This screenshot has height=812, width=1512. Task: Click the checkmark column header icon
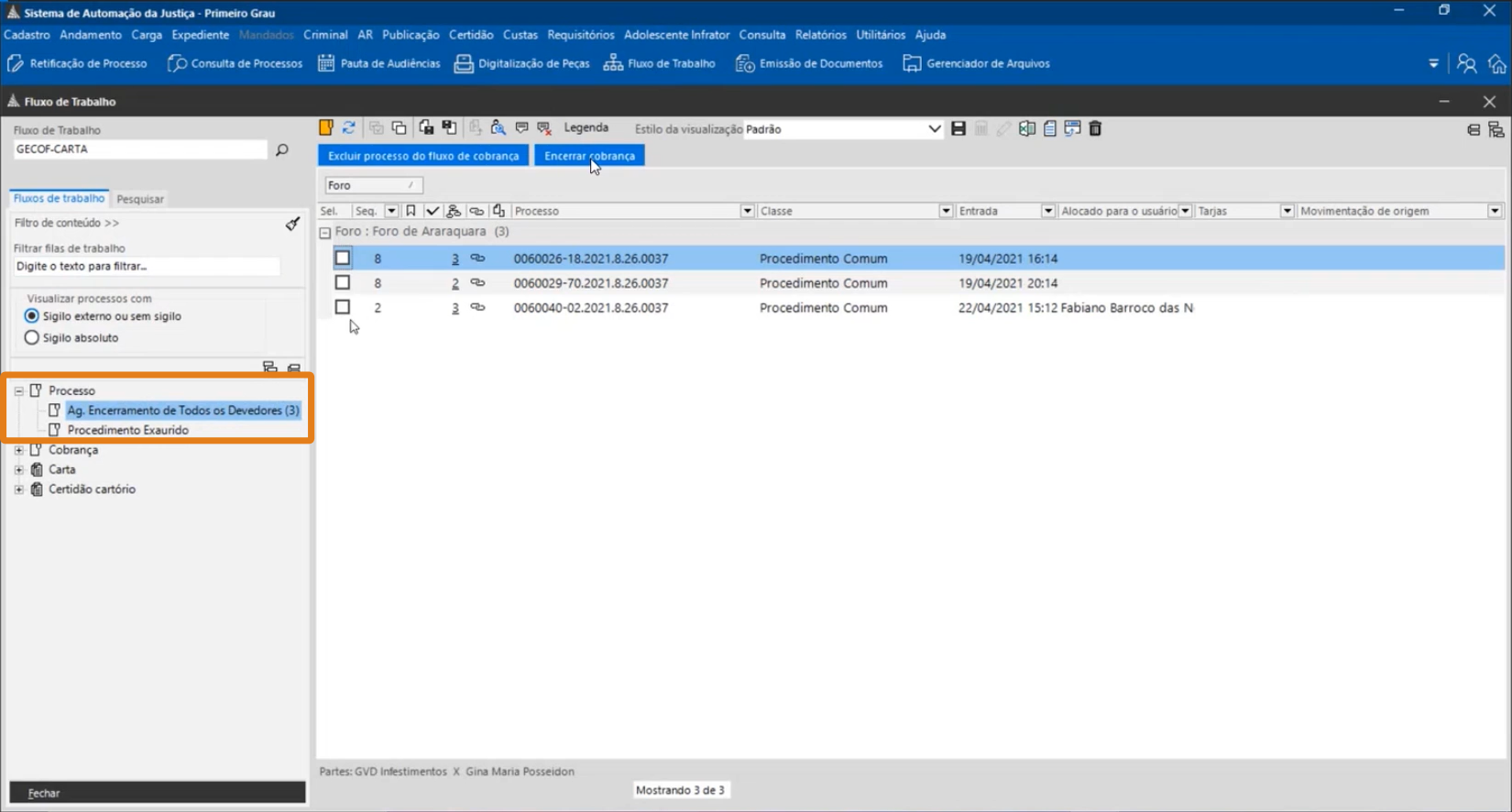point(433,211)
